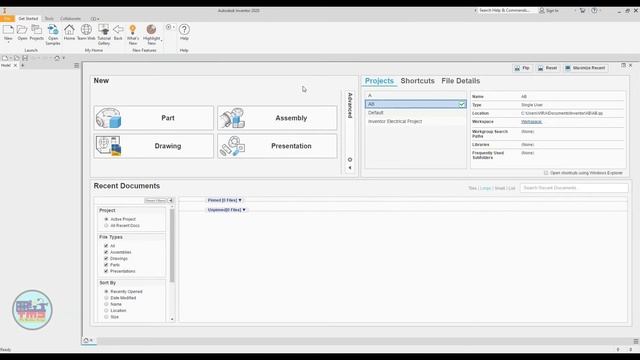Create a new Drawing file
Viewport: 640px width, 360px height.
click(x=153, y=146)
